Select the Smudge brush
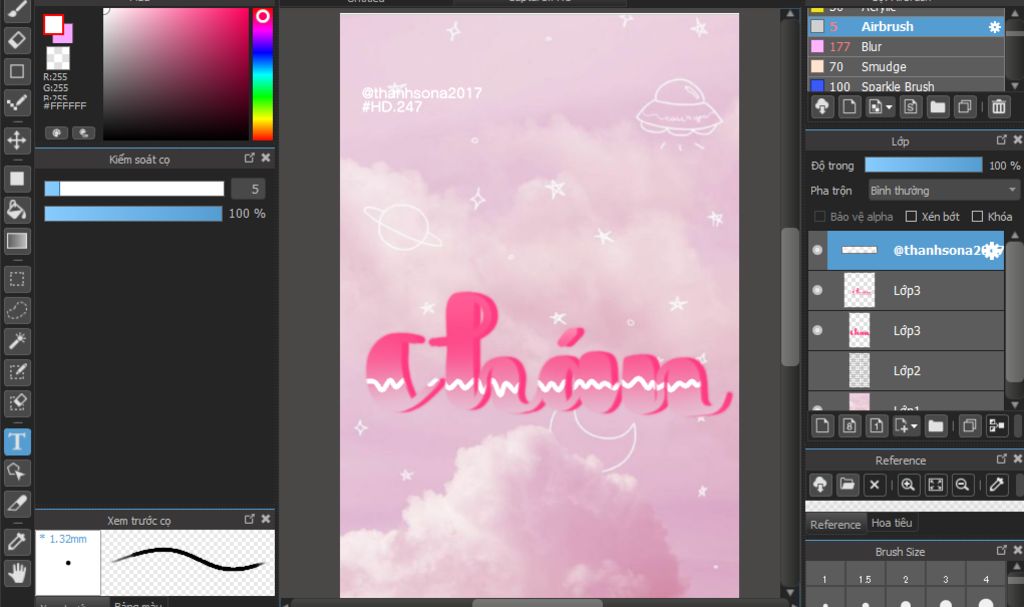This screenshot has width=1024, height=607. point(906,67)
